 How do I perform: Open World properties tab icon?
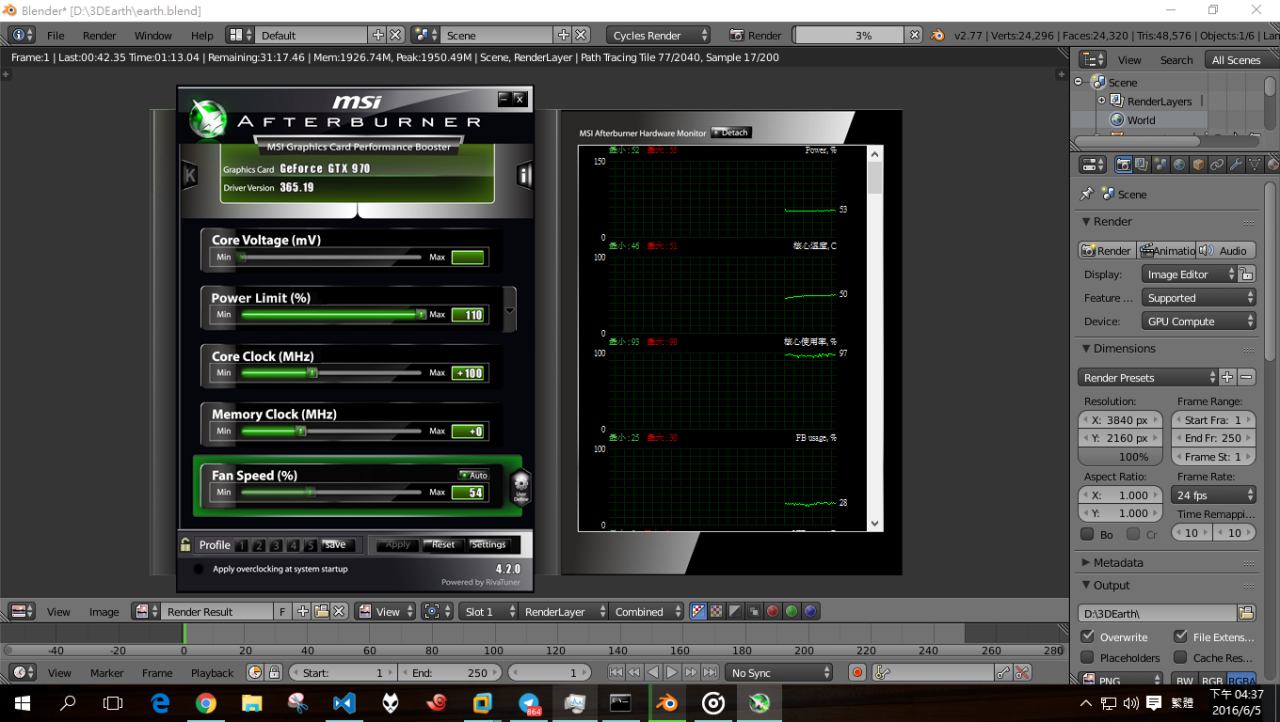1180,164
